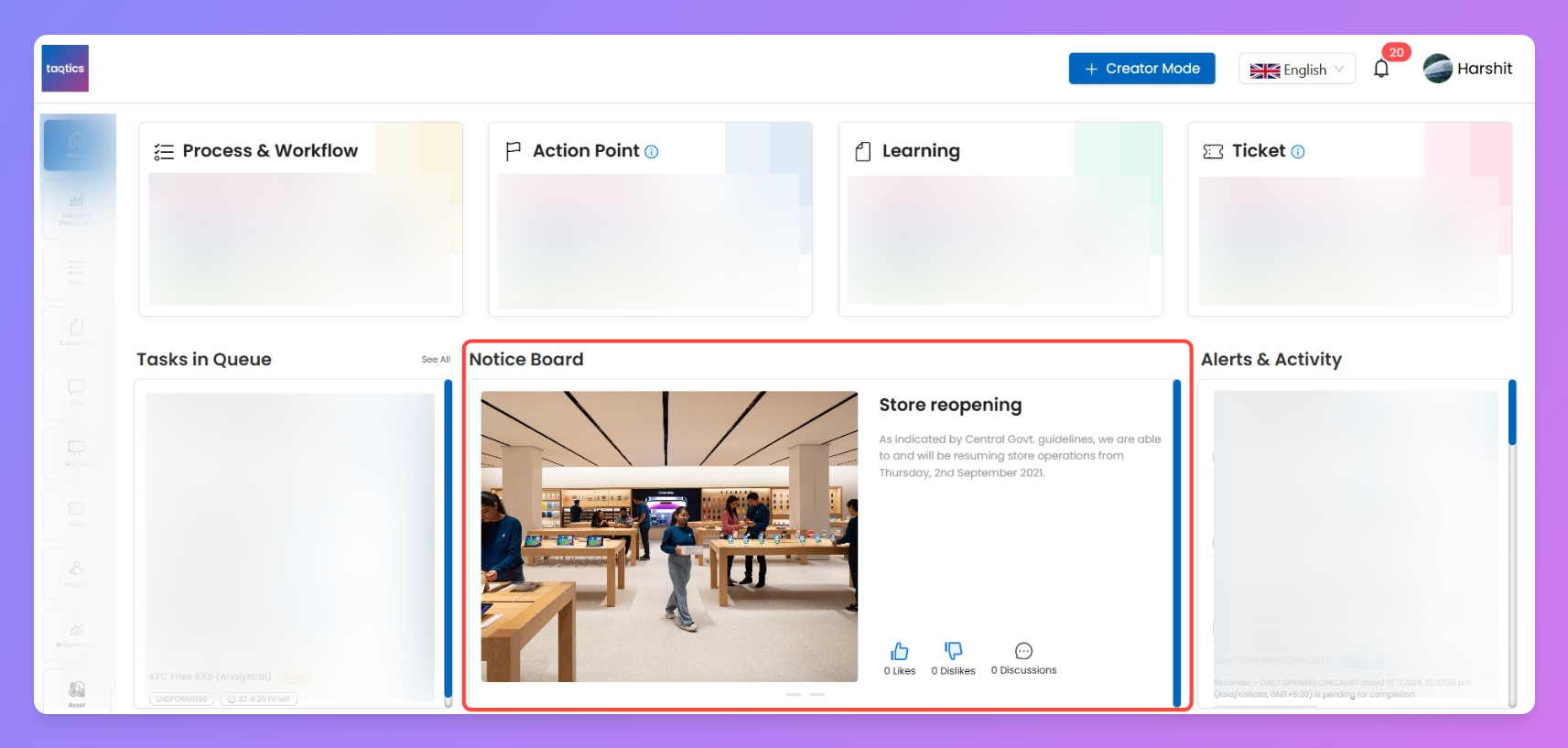This screenshot has height=748, width=1568.
Task: Open Ticket in the sidebar
Action: pos(77,514)
